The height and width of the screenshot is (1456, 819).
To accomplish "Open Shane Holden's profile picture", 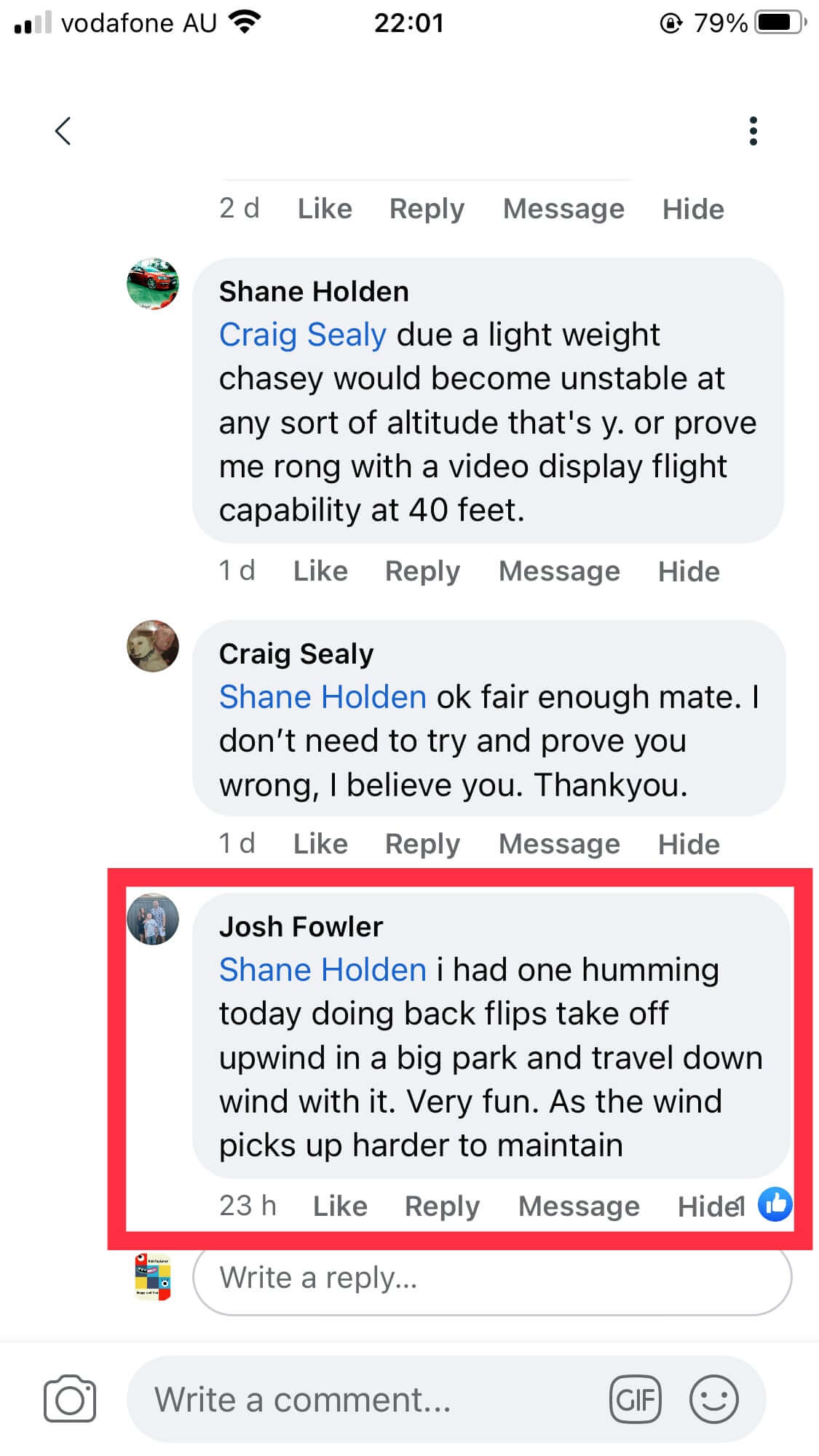I will (x=153, y=284).
